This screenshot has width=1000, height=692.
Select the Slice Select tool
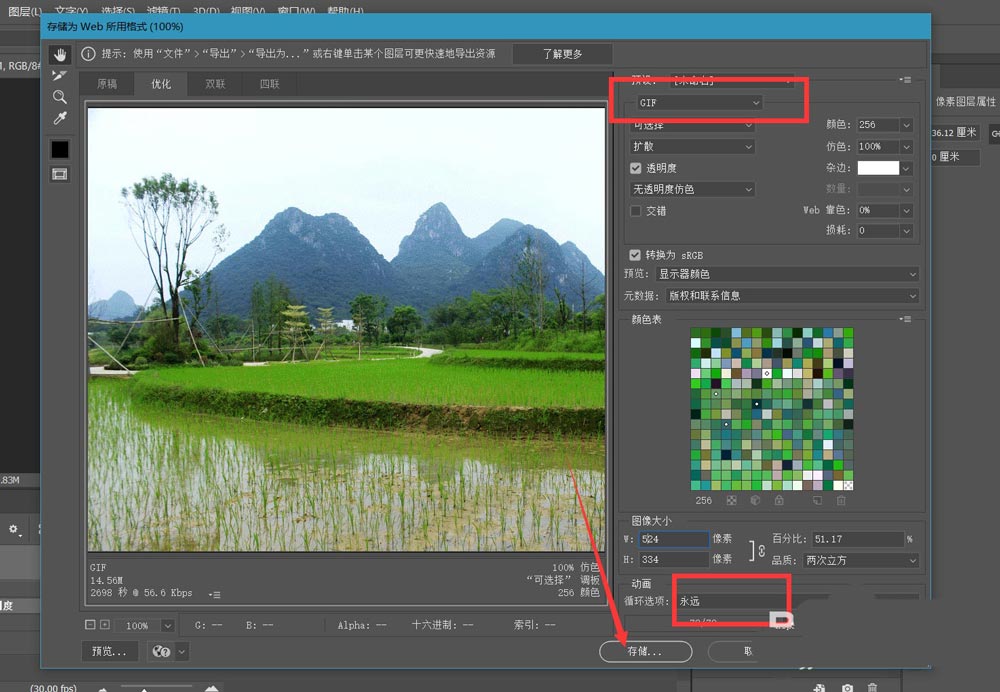tap(60, 76)
